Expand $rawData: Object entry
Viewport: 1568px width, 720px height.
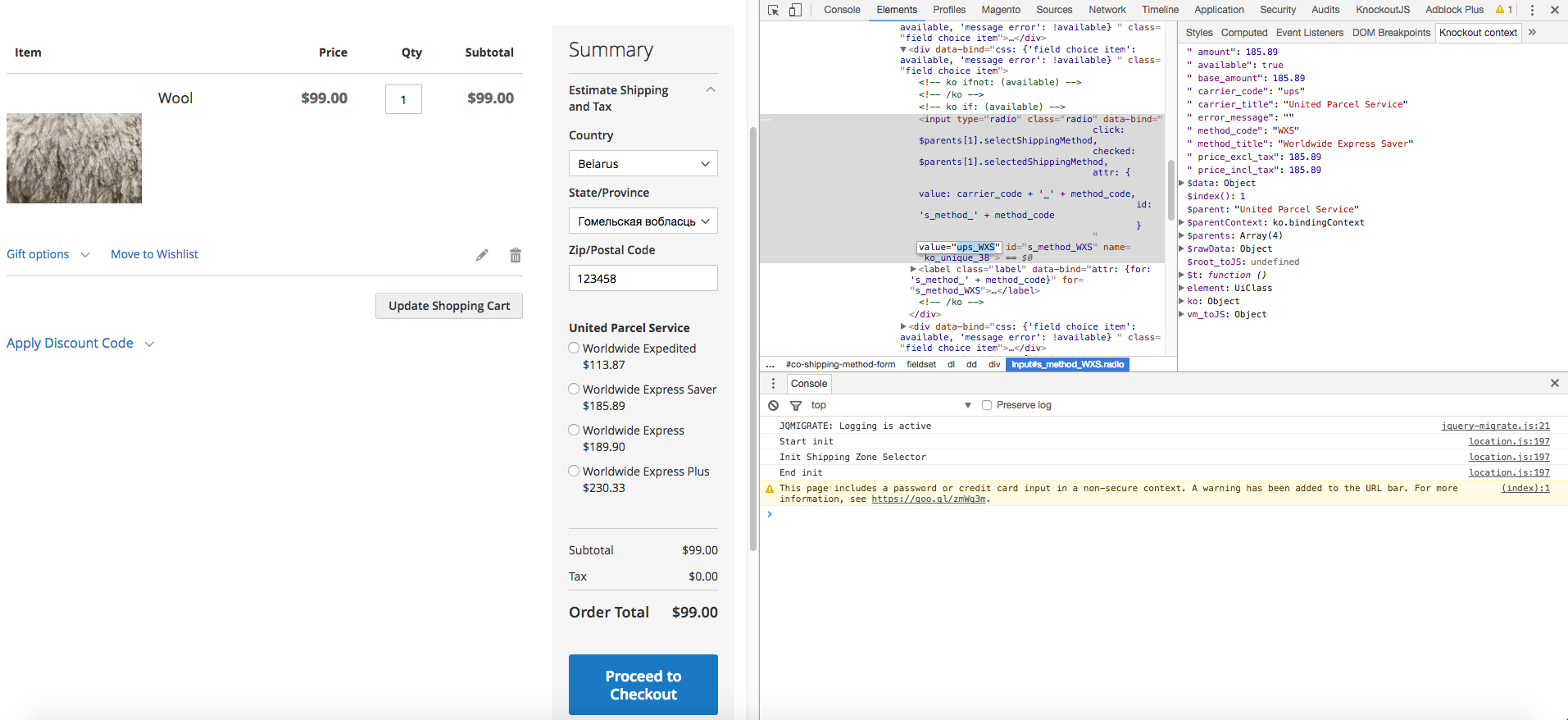[1182, 248]
